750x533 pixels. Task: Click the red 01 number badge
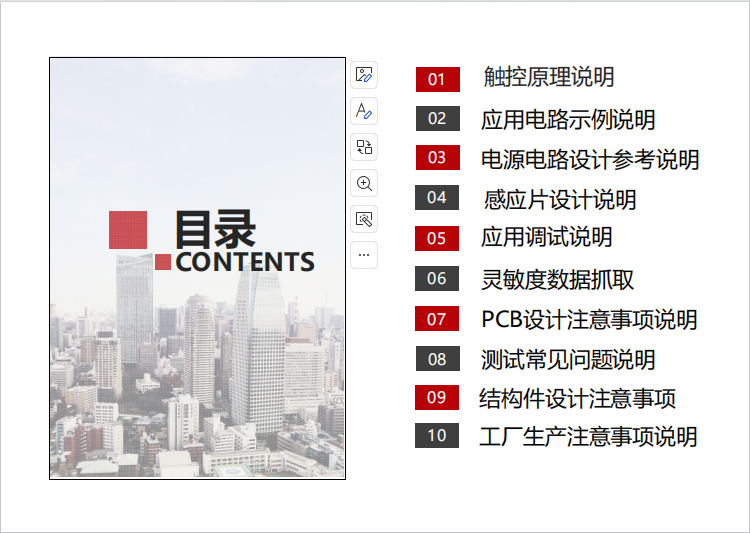pos(437,79)
